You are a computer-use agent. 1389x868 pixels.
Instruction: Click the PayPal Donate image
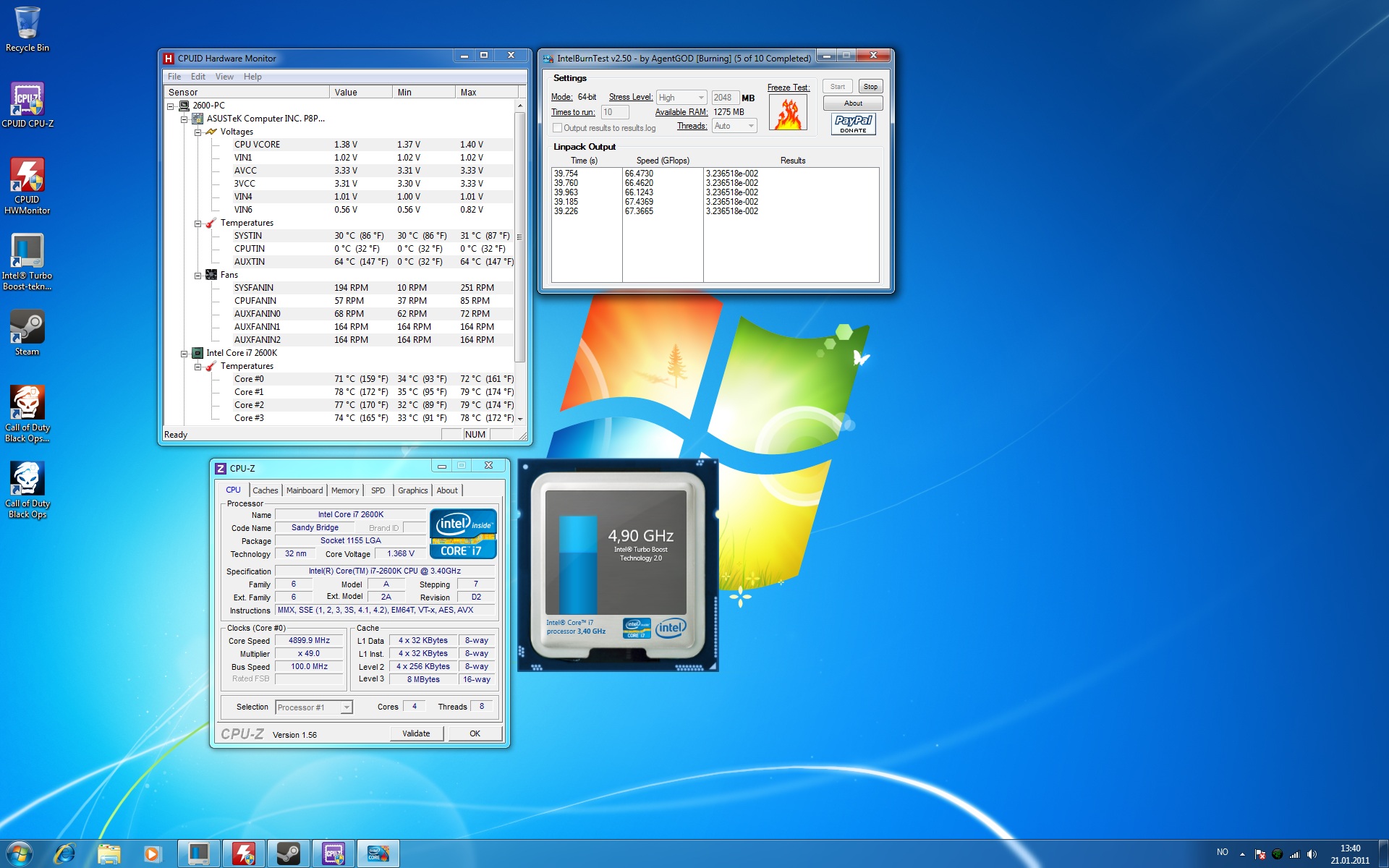(854, 124)
